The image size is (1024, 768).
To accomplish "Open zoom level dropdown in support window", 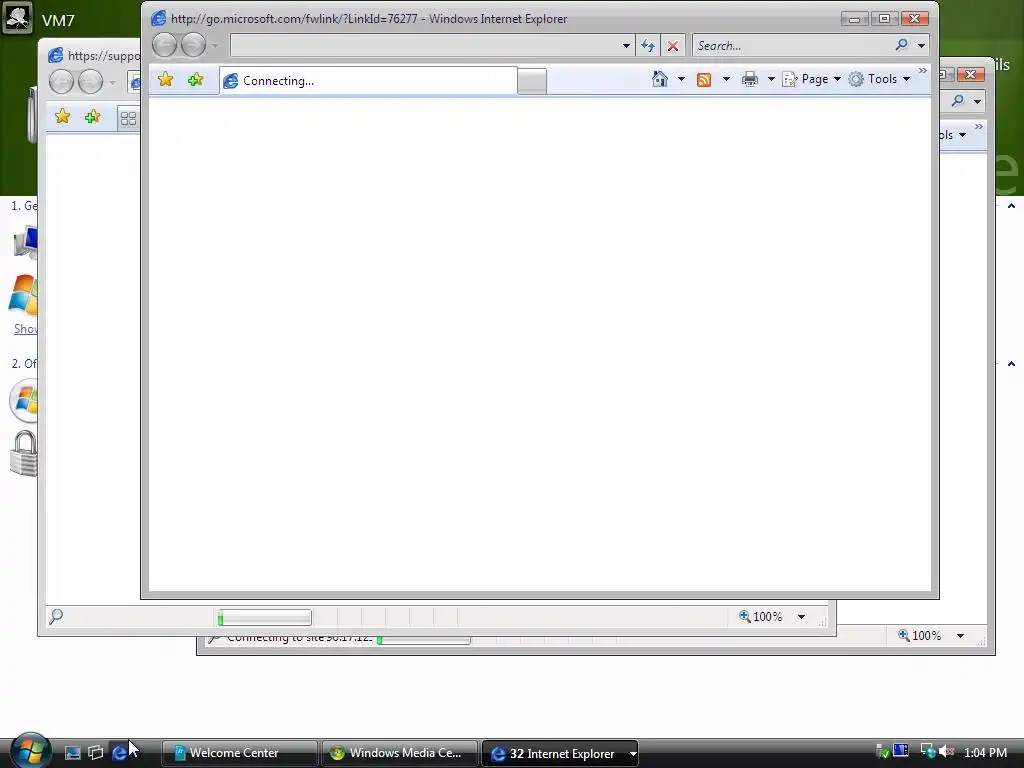I will click(x=801, y=616).
